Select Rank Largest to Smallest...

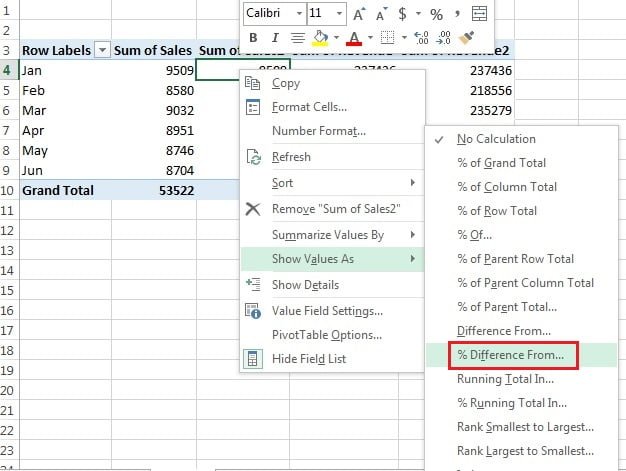point(521,451)
